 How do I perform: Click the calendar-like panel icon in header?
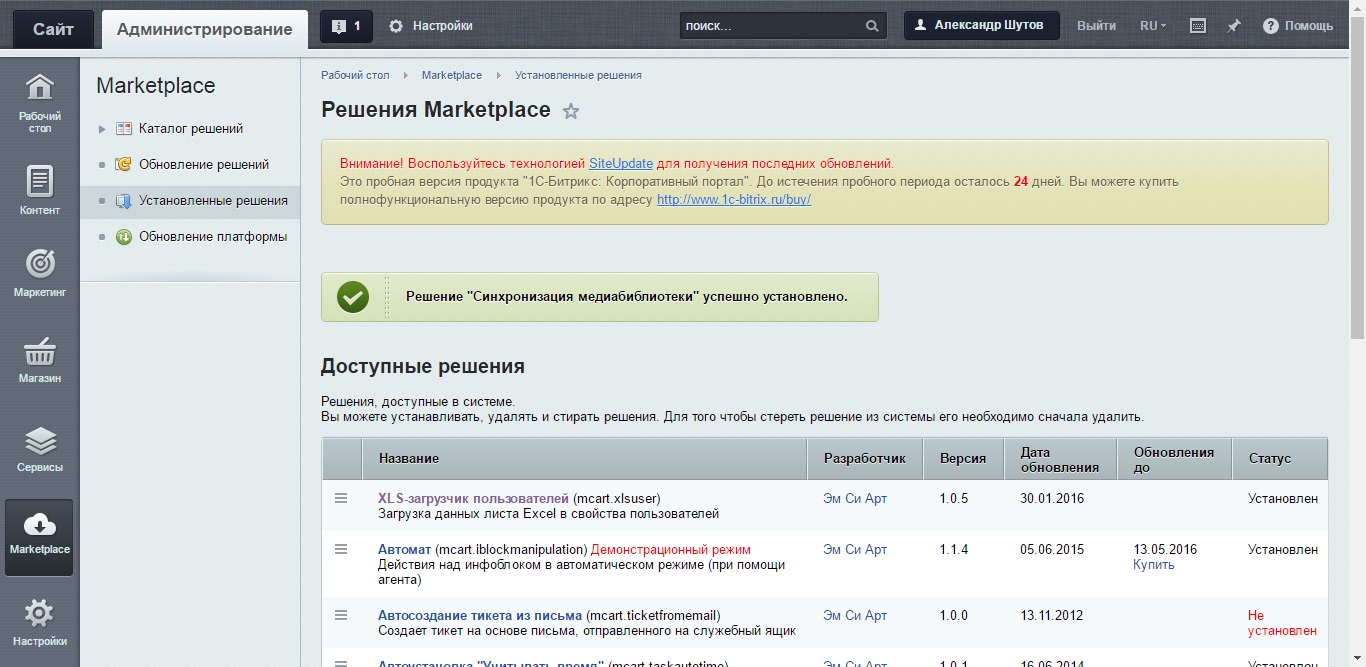[1198, 26]
